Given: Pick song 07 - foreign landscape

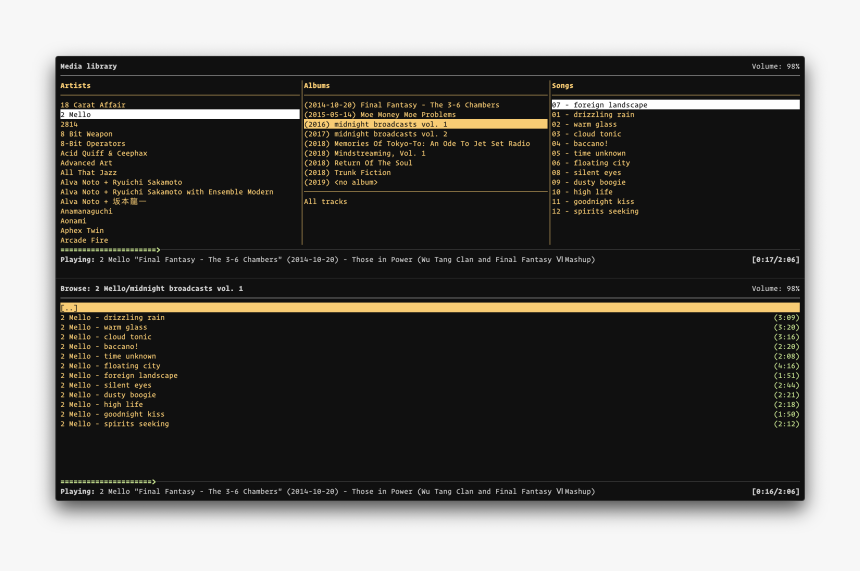Looking at the screenshot, I should (x=599, y=105).
